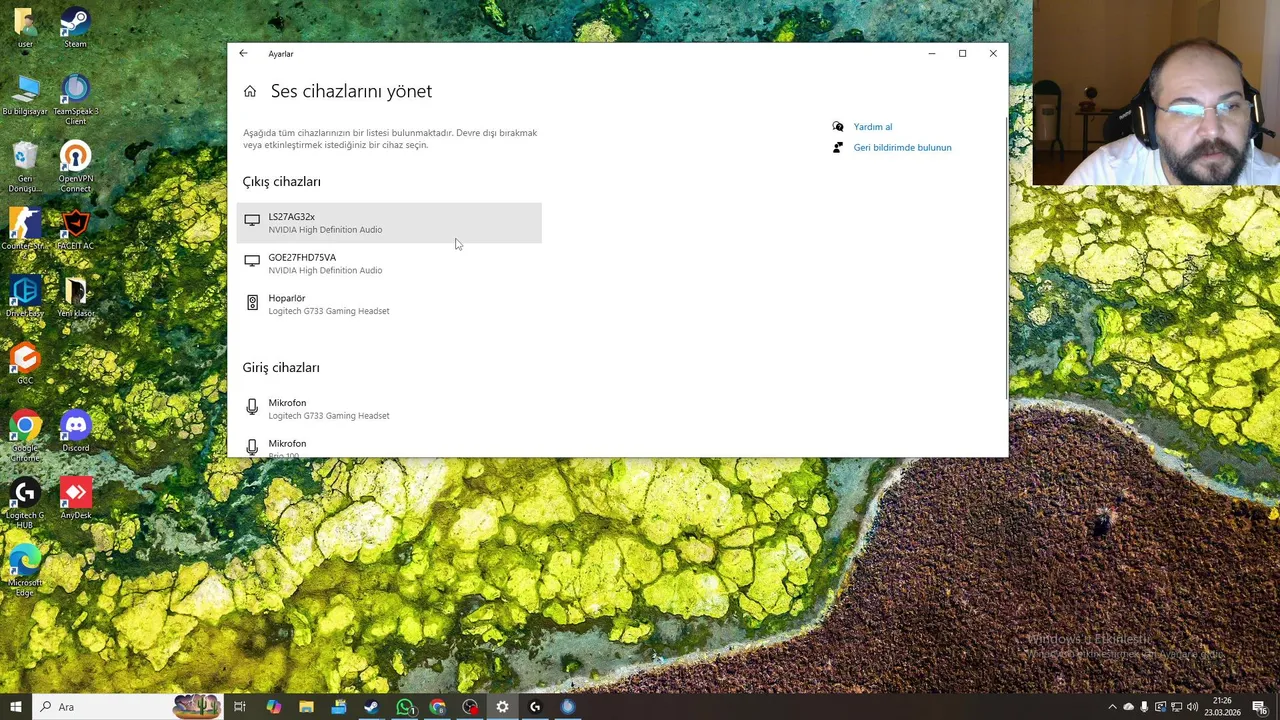This screenshot has height=720, width=1280.
Task: Select the GOE27FHD75VA output device
Action: coord(389,264)
